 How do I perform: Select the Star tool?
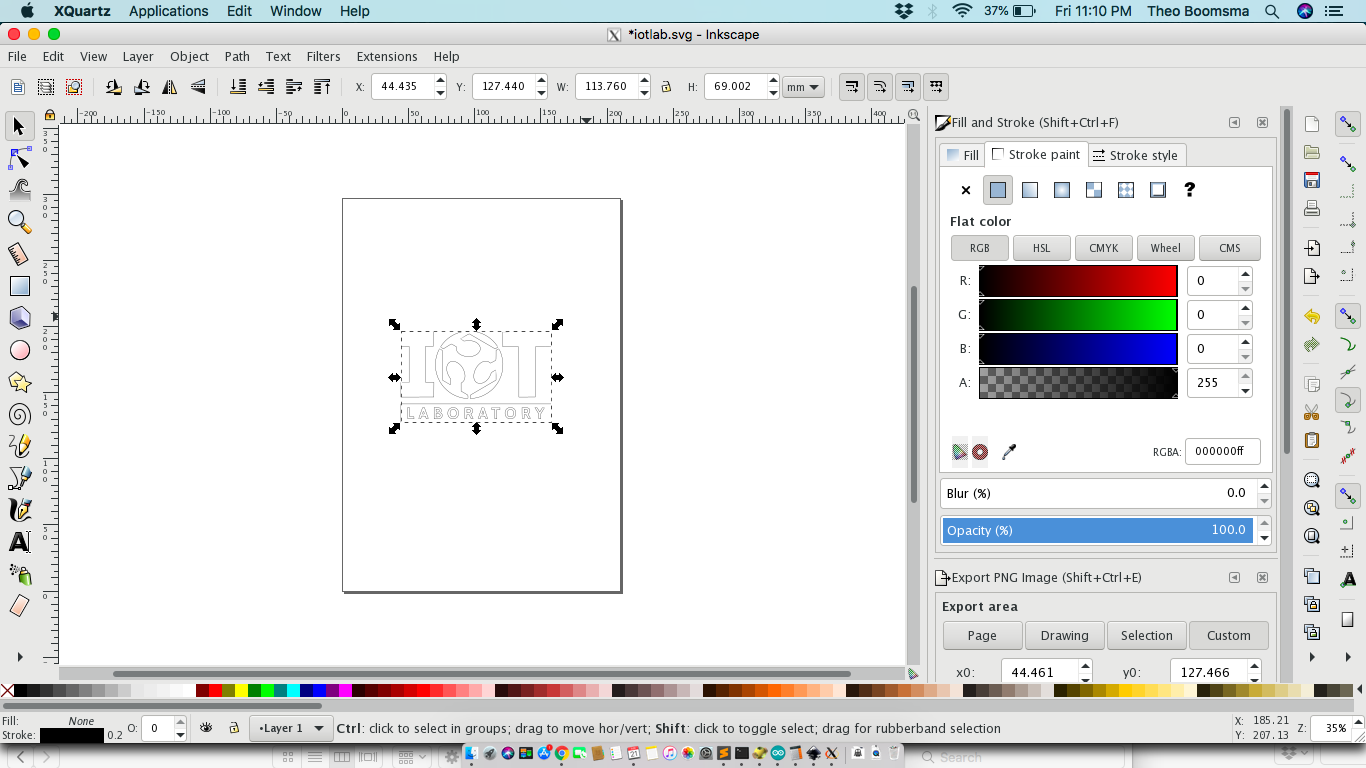pos(20,382)
